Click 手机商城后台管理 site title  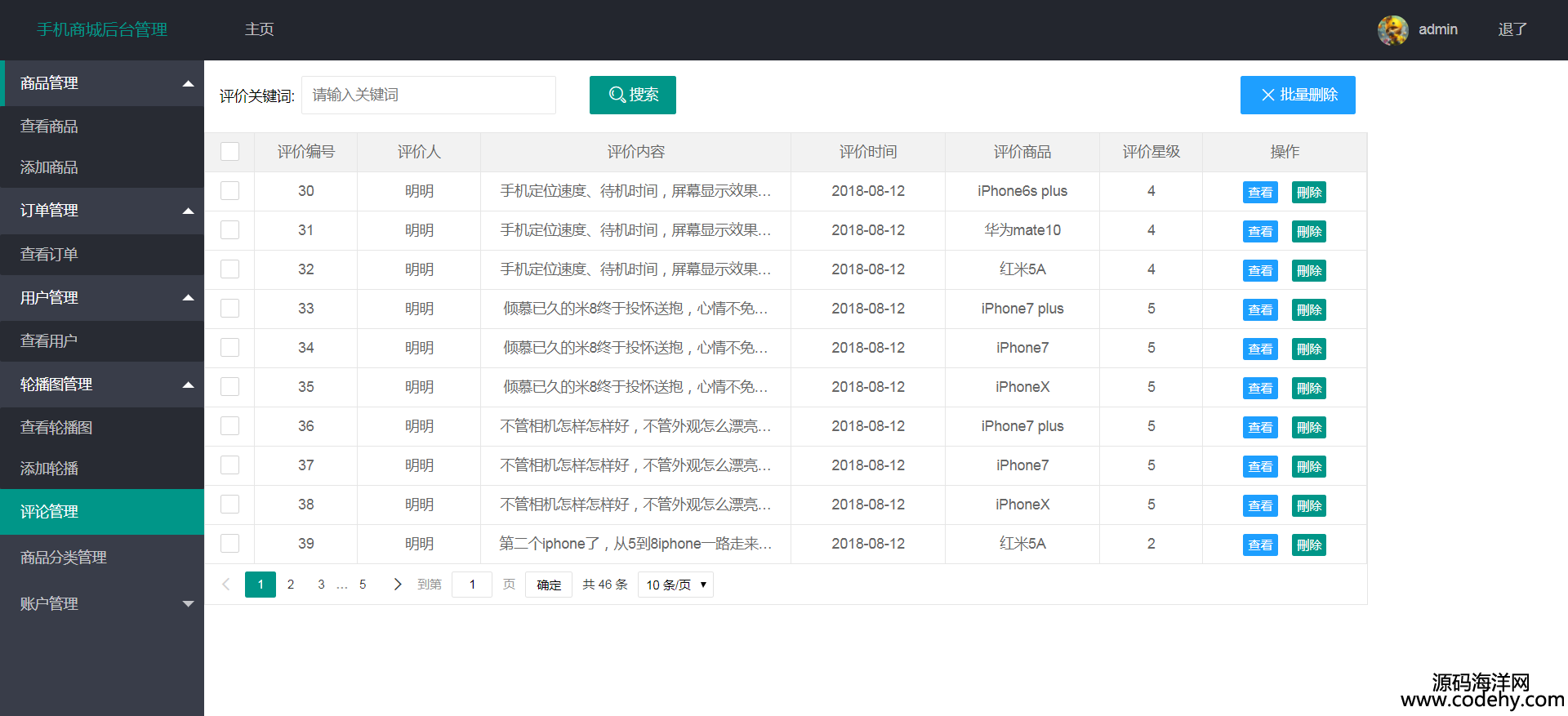click(102, 29)
